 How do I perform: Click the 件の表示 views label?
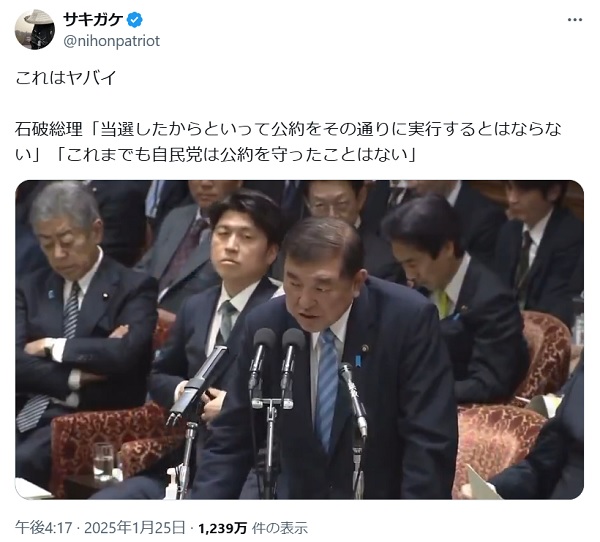point(280,528)
